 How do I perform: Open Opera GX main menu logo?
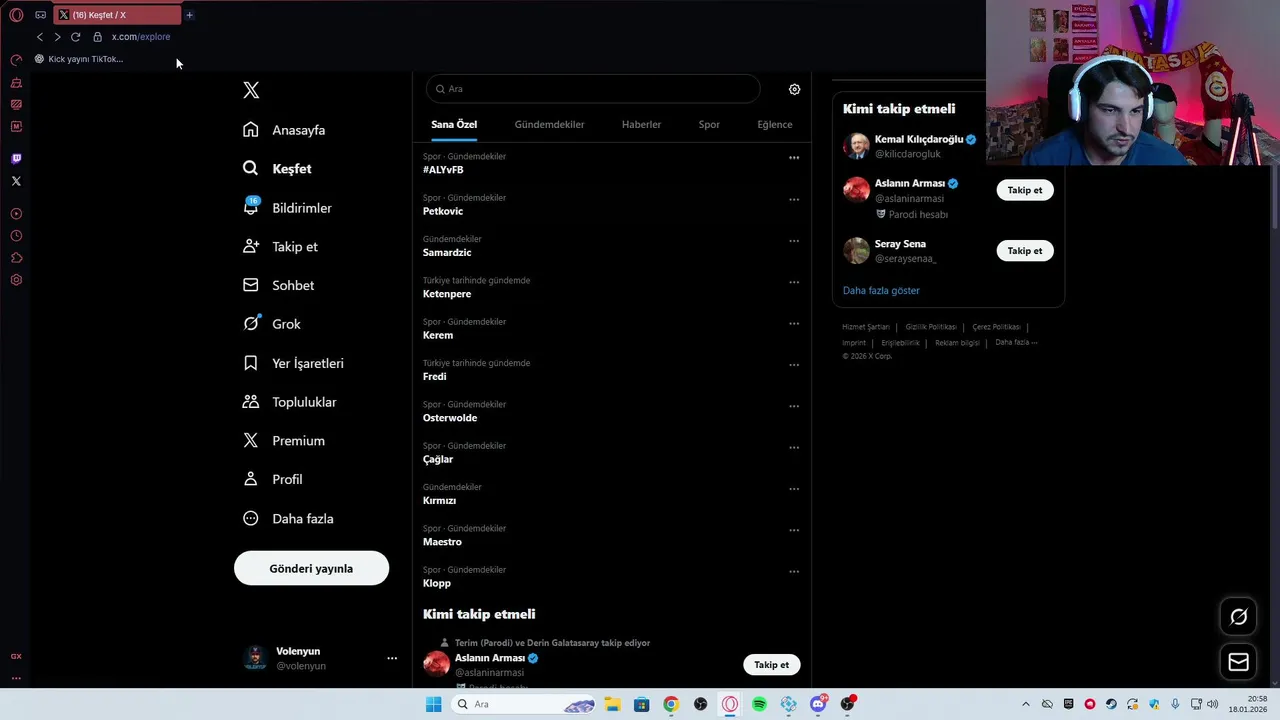click(16, 15)
